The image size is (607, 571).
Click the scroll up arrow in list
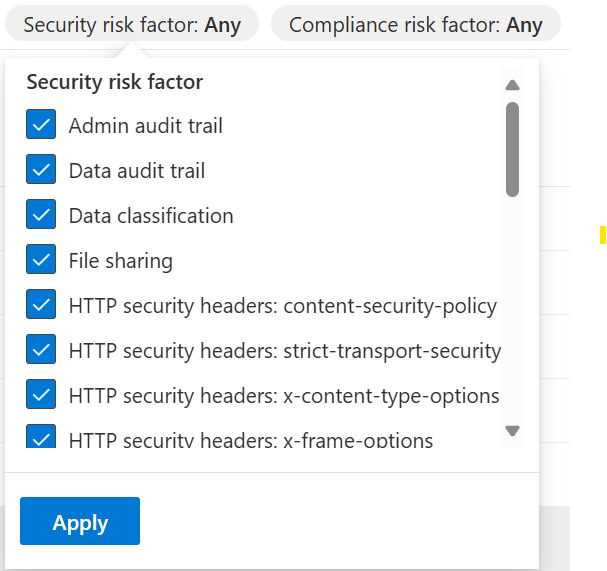tap(513, 86)
